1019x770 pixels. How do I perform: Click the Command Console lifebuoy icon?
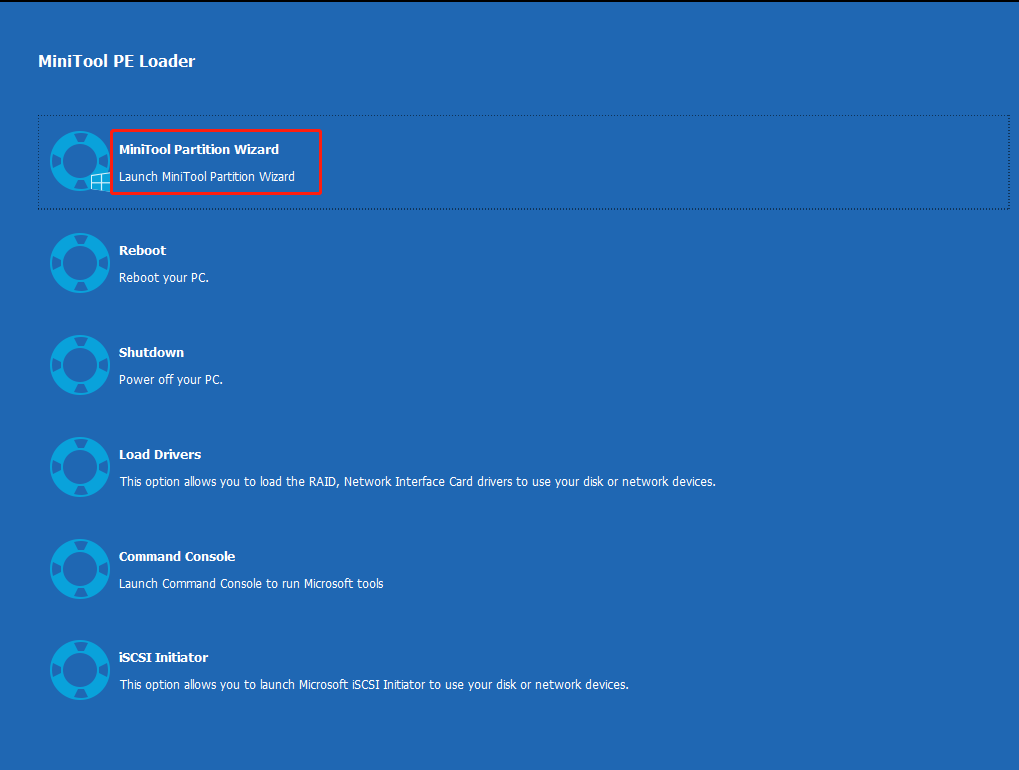pyautogui.click(x=80, y=569)
